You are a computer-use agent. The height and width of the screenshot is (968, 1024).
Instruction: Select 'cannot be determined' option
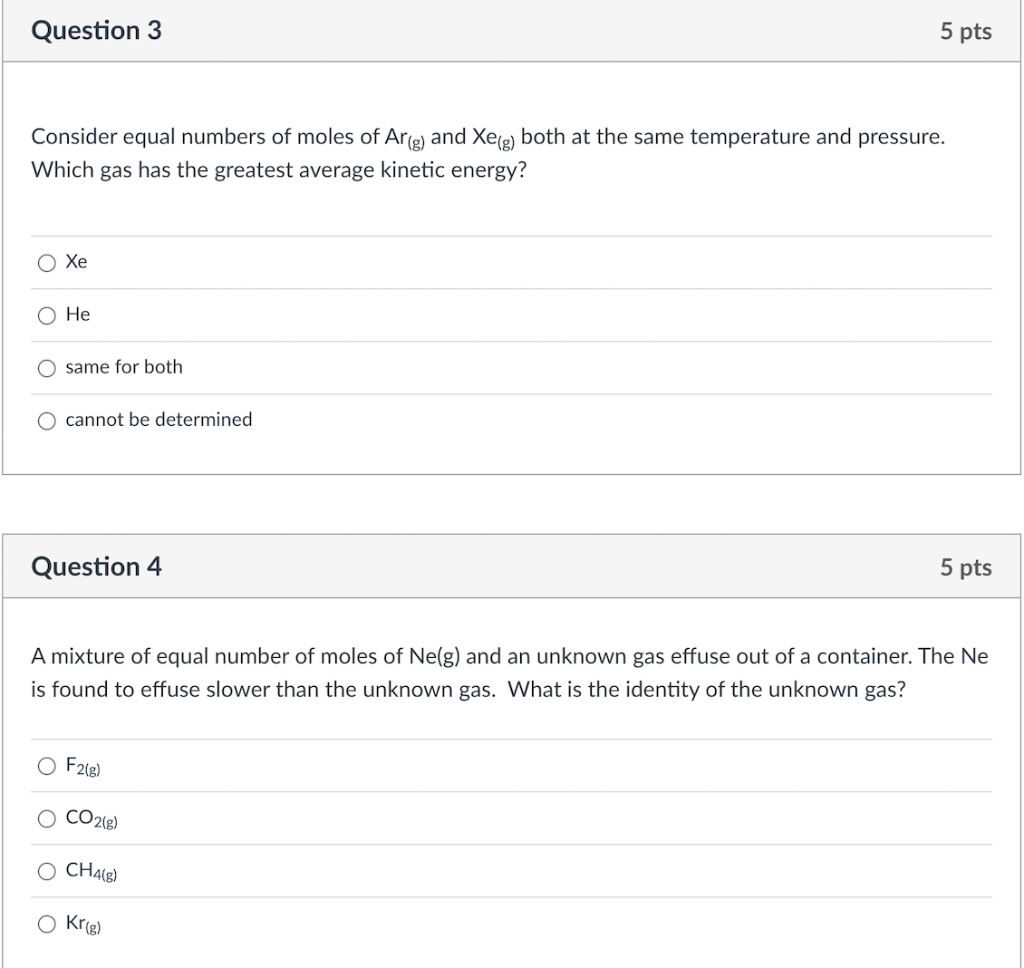[x=46, y=420]
